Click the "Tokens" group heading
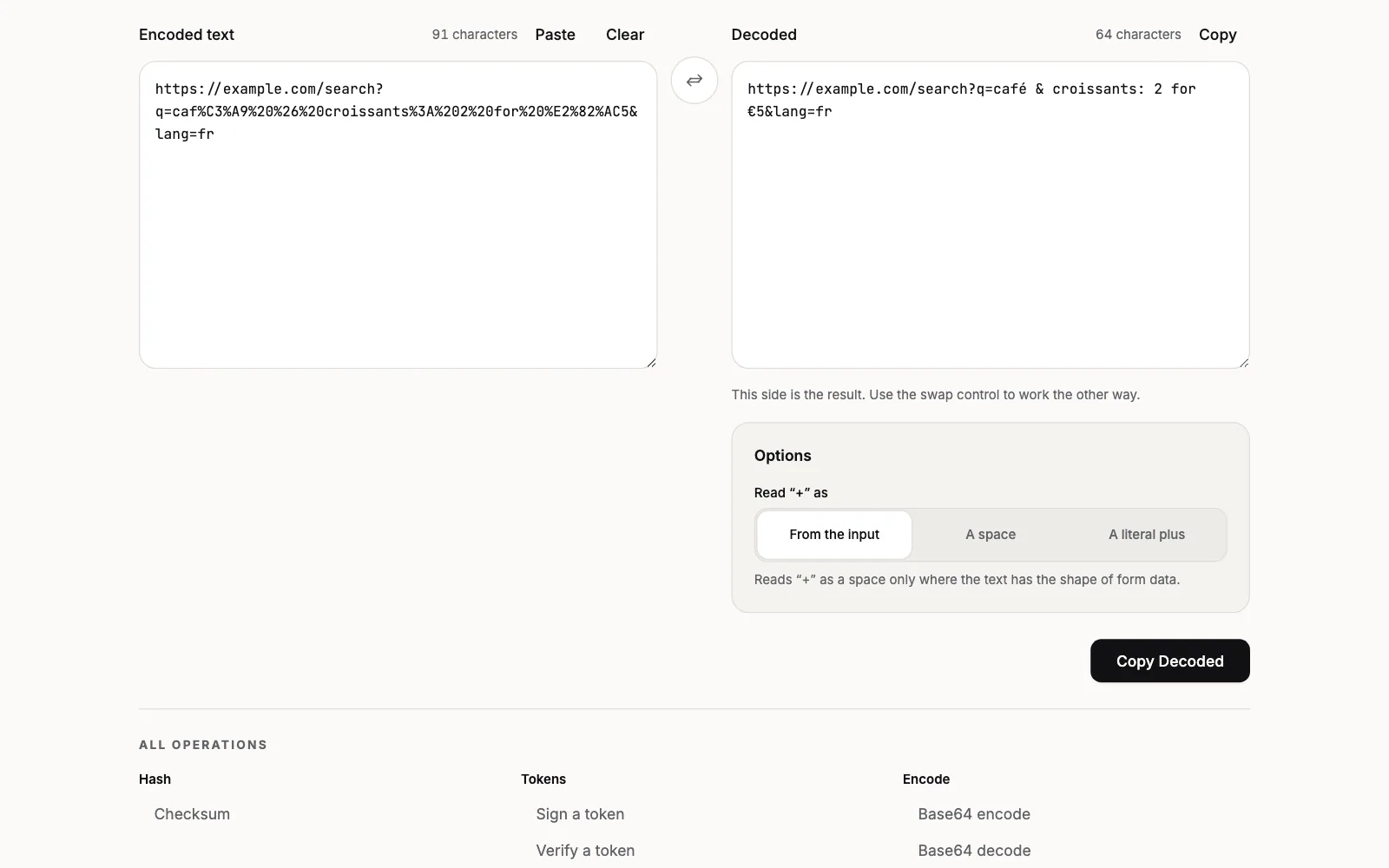 (543, 779)
